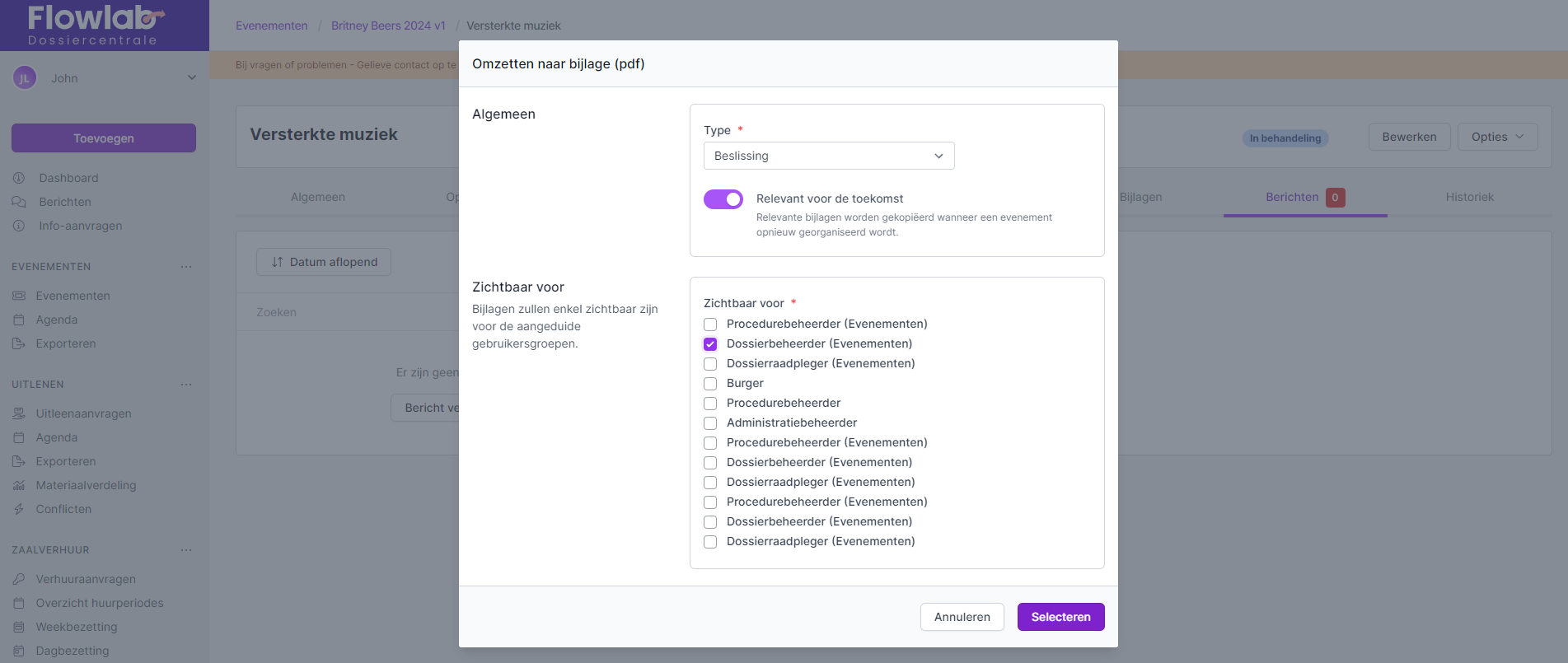Open the Evenementen breadcrumb link
The image size is (1568, 663).
(271, 26)
